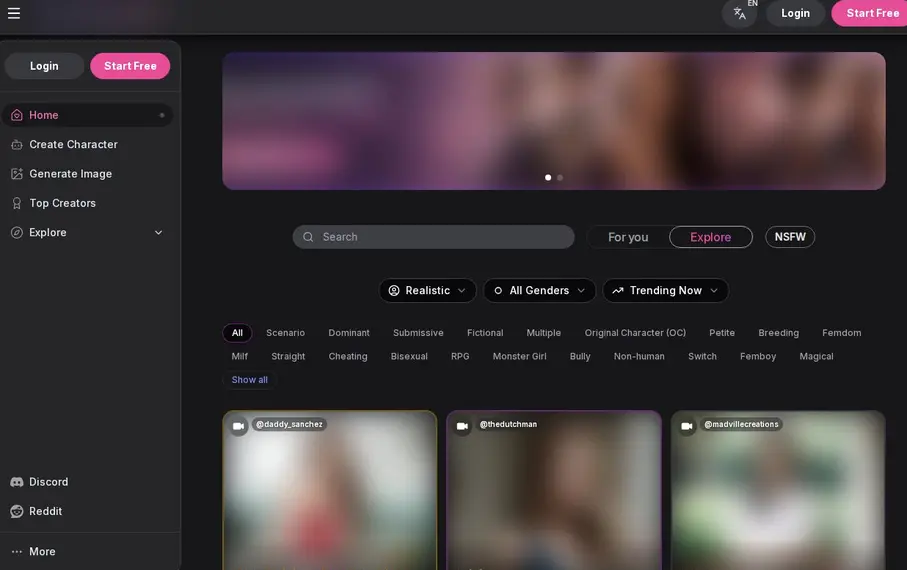Expand the Explore sidebar chevron
This screenshot has height=570, width=907.
coord(158,233)
